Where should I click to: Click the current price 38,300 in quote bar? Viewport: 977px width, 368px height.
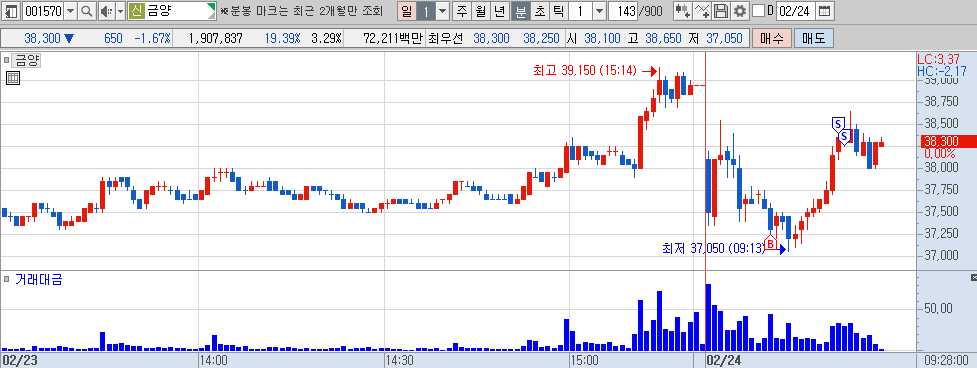pyautogui.click(x=42, y=39)
